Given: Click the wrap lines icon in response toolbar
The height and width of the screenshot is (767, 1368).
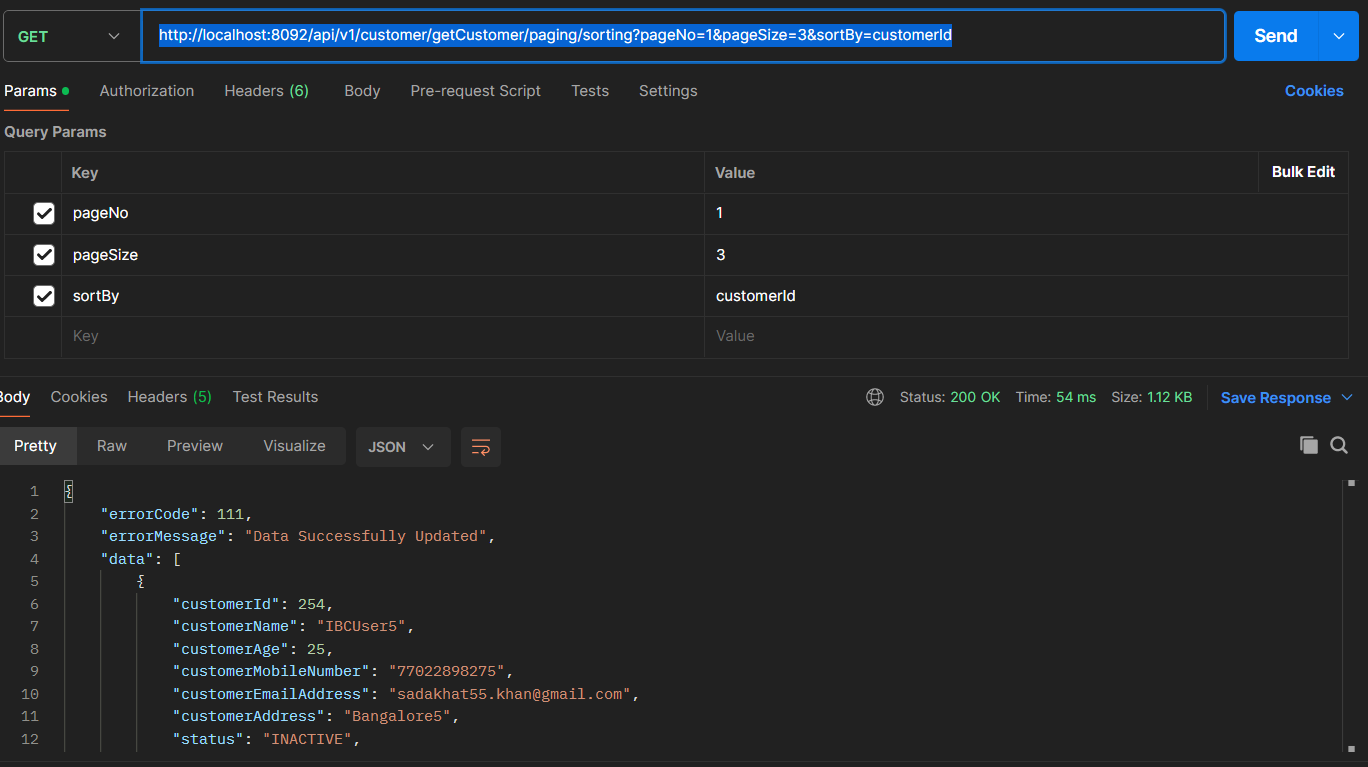Looking at the screenshot, I should (x=481, y=447).
